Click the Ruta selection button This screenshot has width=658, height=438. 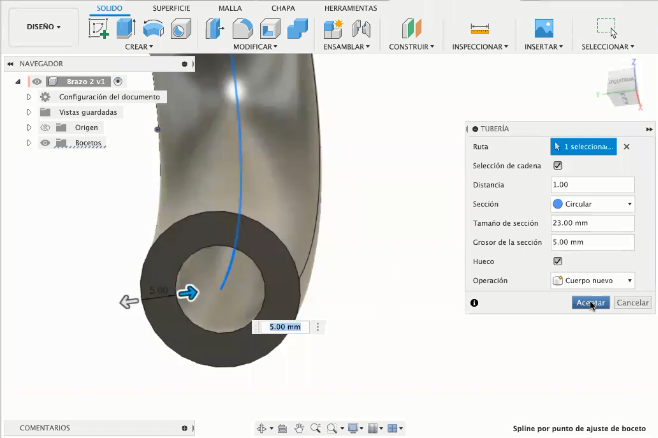click(x=583, y=147)
